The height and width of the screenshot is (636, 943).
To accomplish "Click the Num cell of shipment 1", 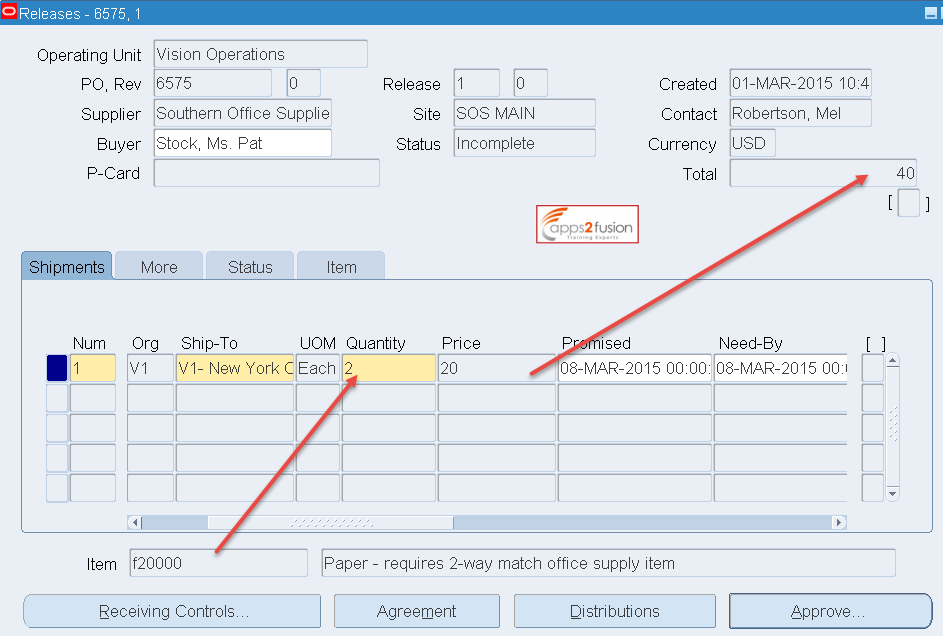I will pyautogui.click(x=93, y=368).
